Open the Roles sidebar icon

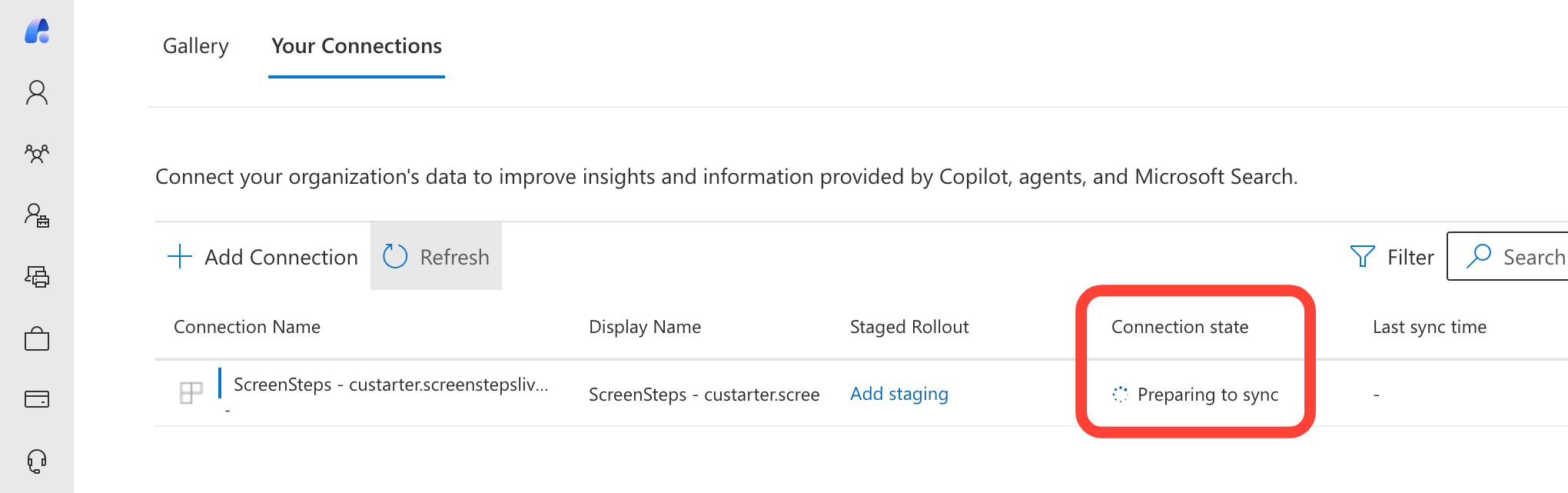(x=37, y=215)
